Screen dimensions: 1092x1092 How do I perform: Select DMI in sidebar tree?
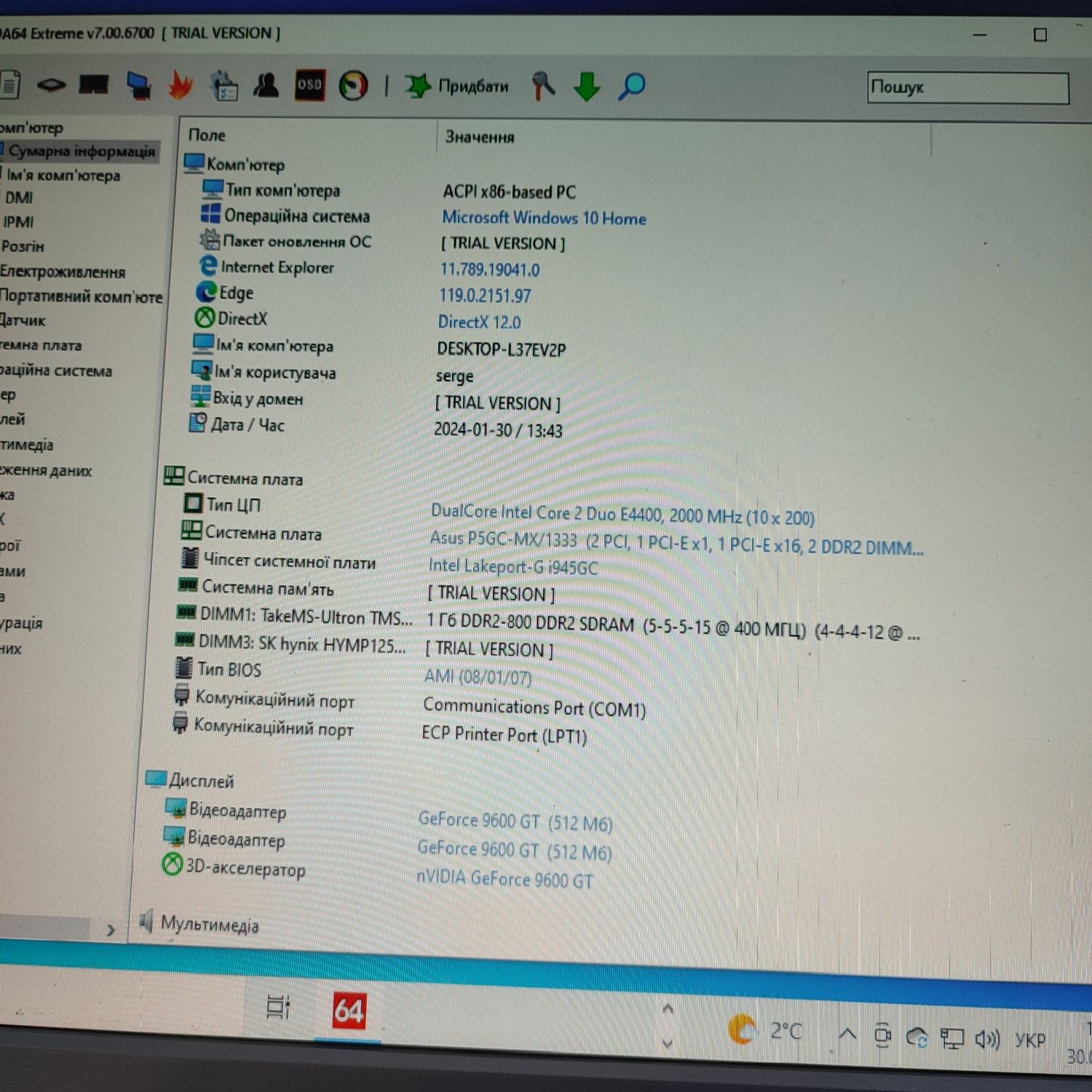pos(19,198)
